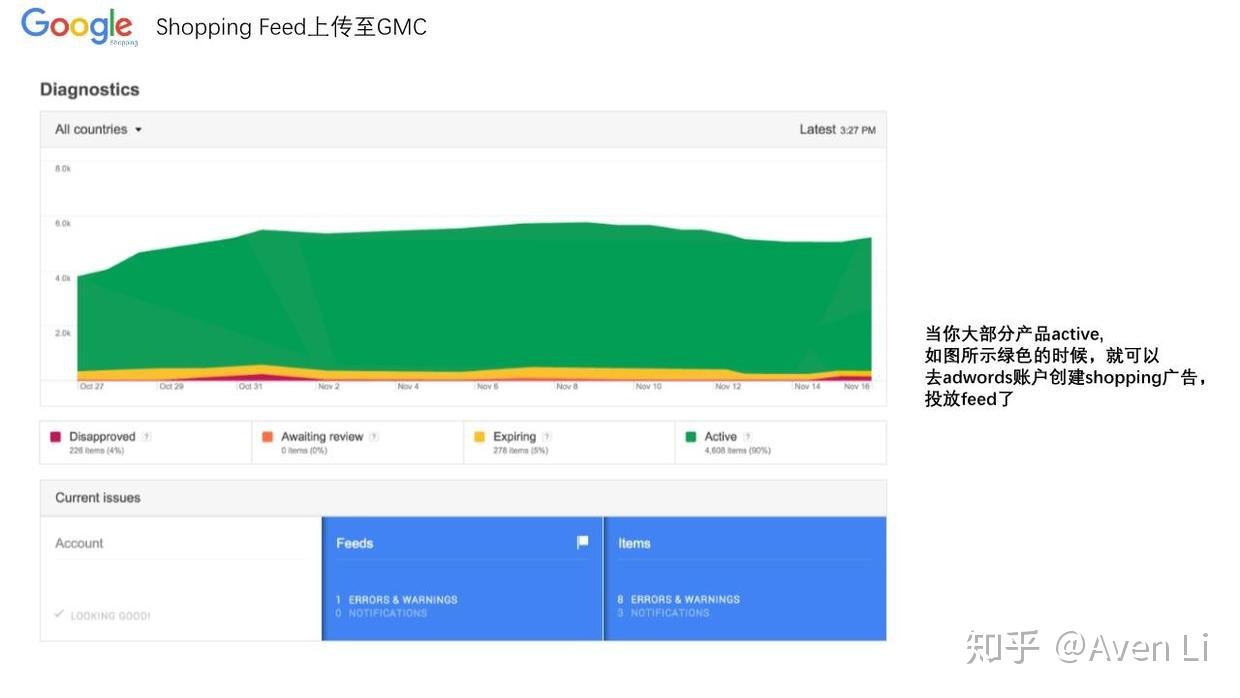The width and height of the screenshot is (1240, 698).
Task: Click the Google Shopping logo
Action: [x=80, y=27]
